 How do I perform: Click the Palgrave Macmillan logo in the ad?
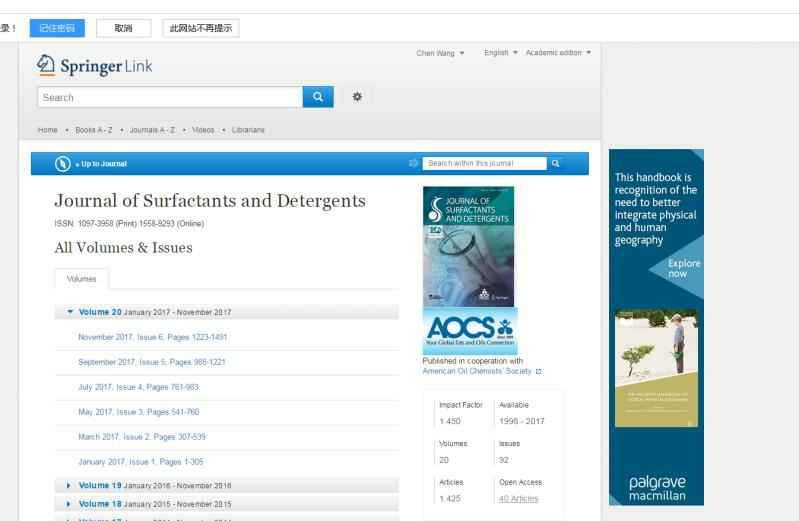coord(657,488)
